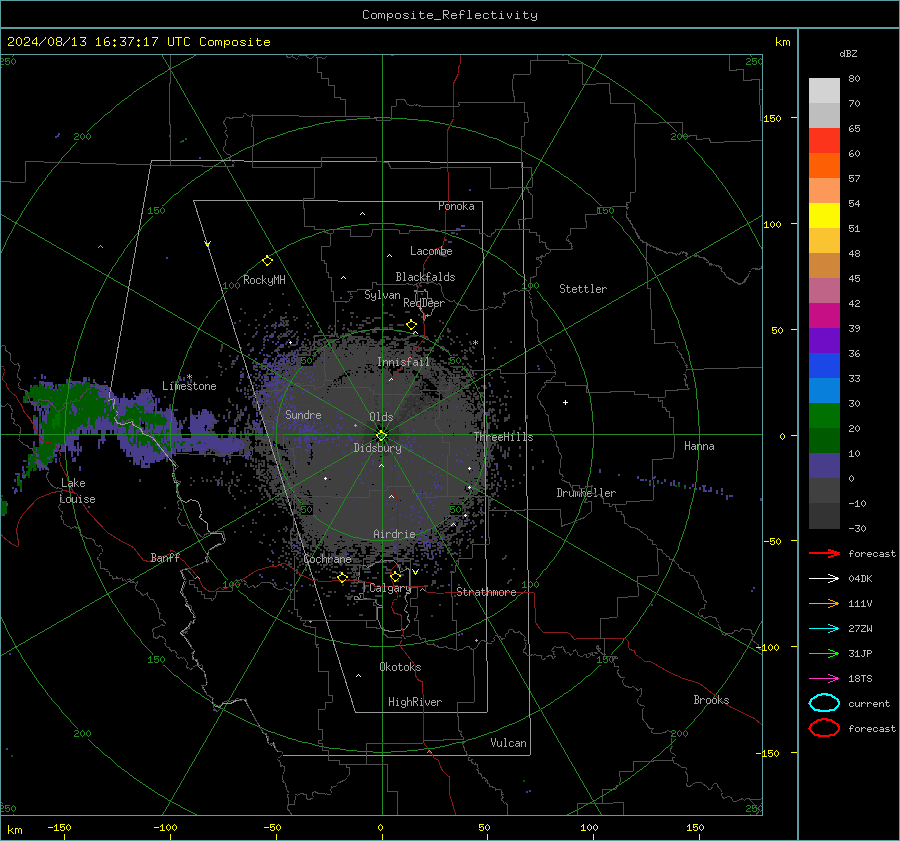900x841 pixels.
Task: Pick the purple 36-39 dBZ swatch
Action: [x=824, y=341]
